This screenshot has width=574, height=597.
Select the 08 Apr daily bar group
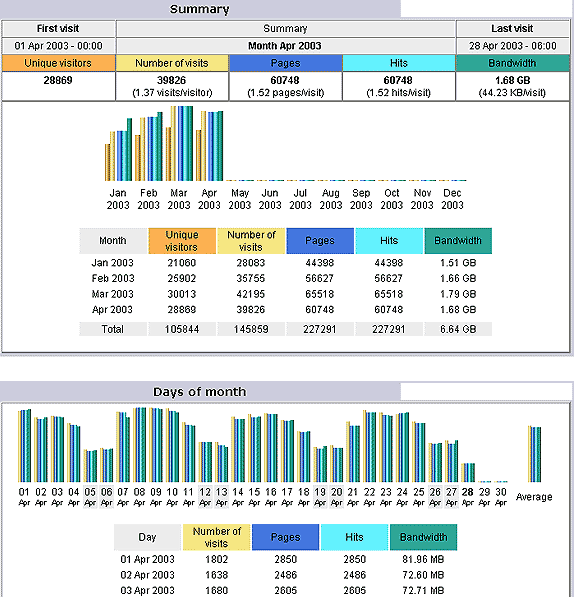139,445
